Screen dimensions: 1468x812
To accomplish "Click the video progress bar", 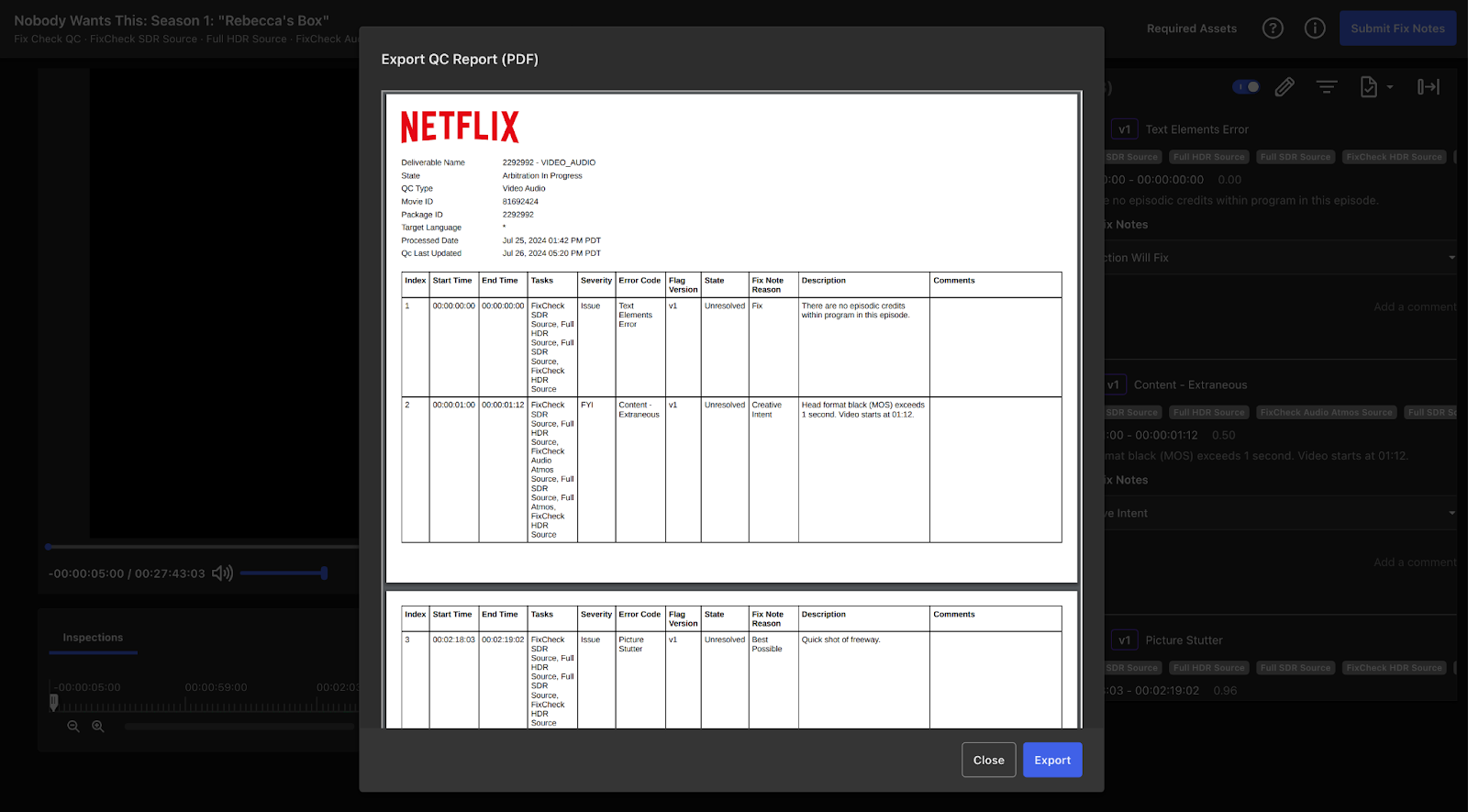I will [202, 547].
